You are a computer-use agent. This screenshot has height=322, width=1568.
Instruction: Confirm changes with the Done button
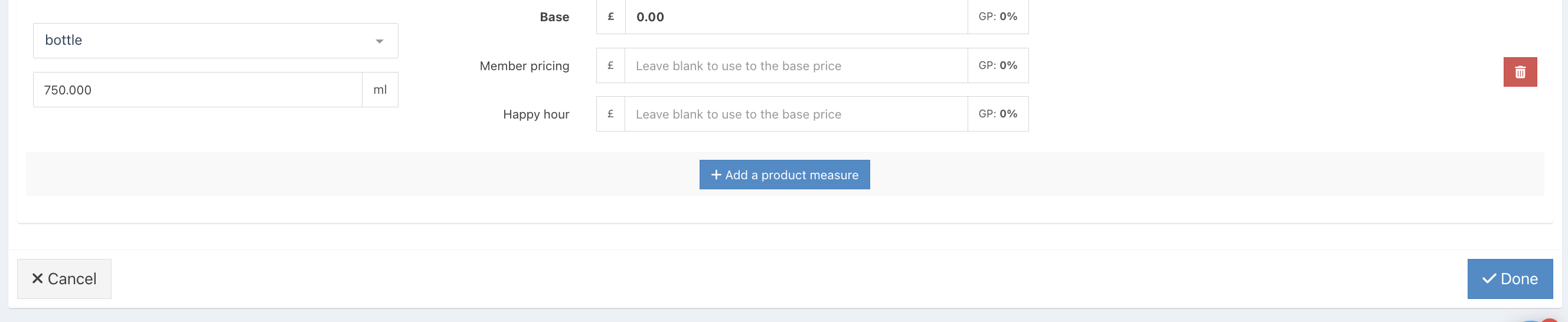pyautogui.click(x=1510, y=279)
